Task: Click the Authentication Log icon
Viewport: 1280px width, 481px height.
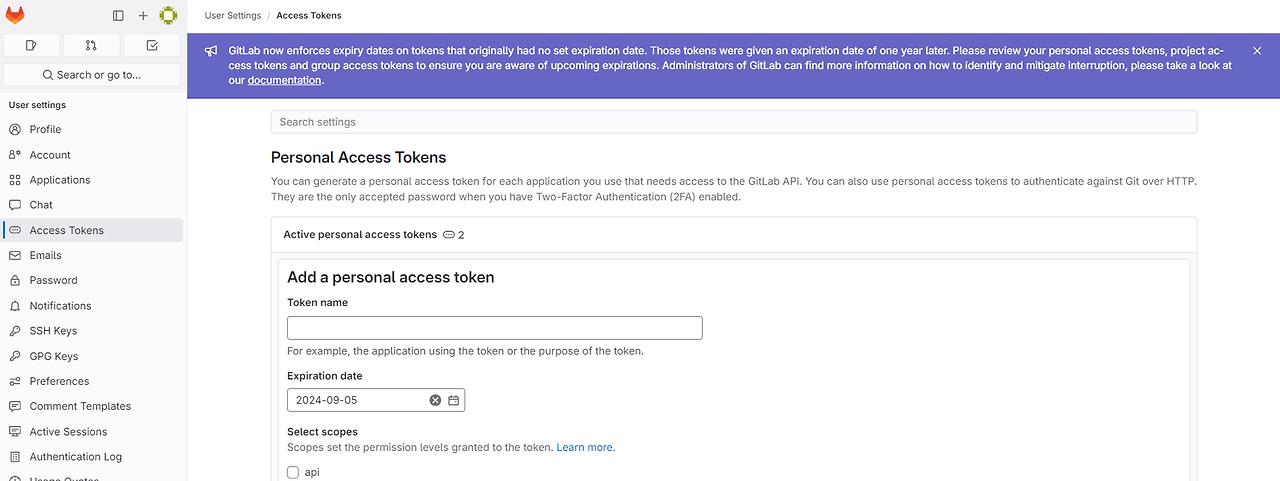Action: (x=15, y=457)
